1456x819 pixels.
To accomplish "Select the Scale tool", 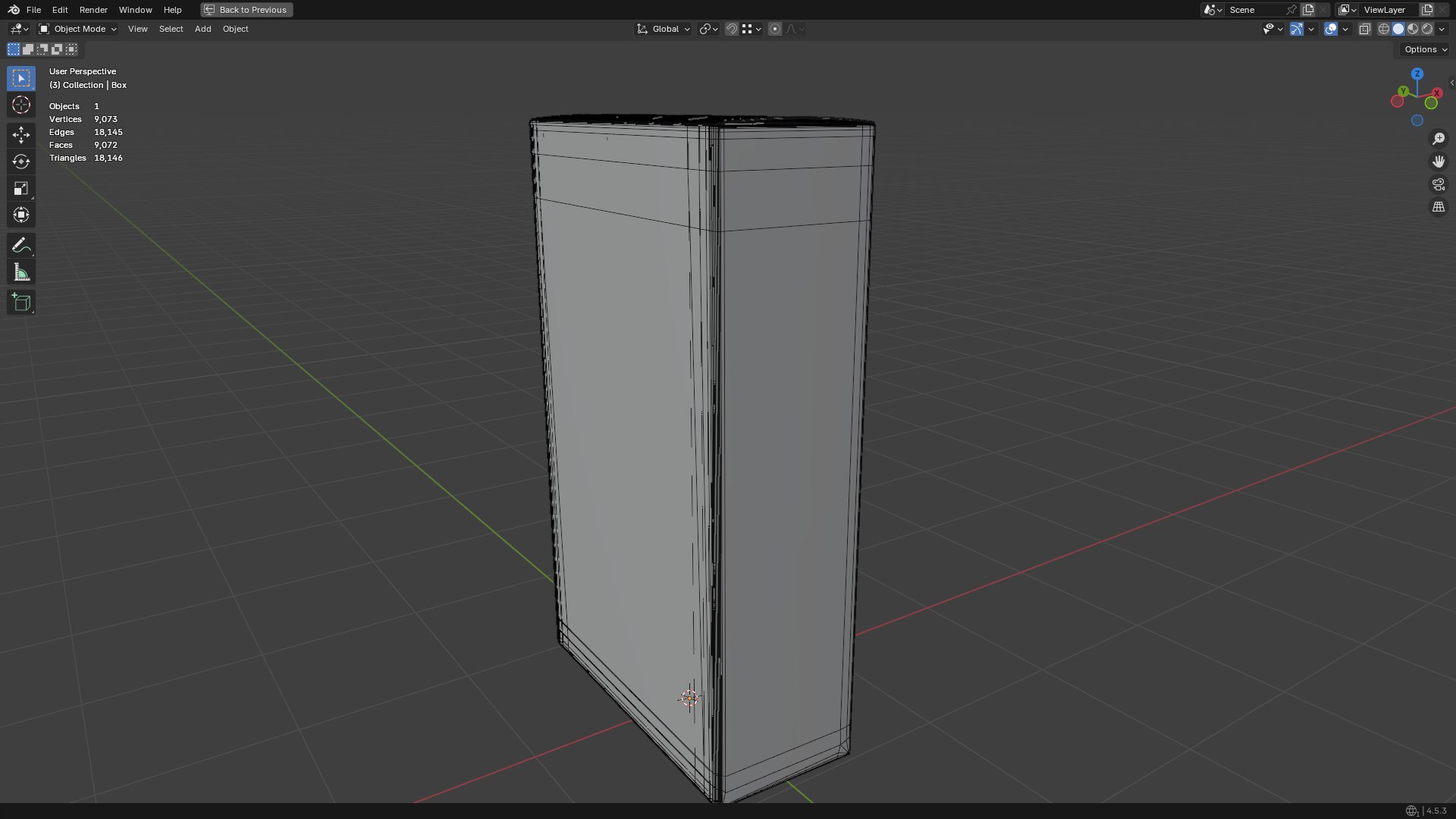I will 21,188.
